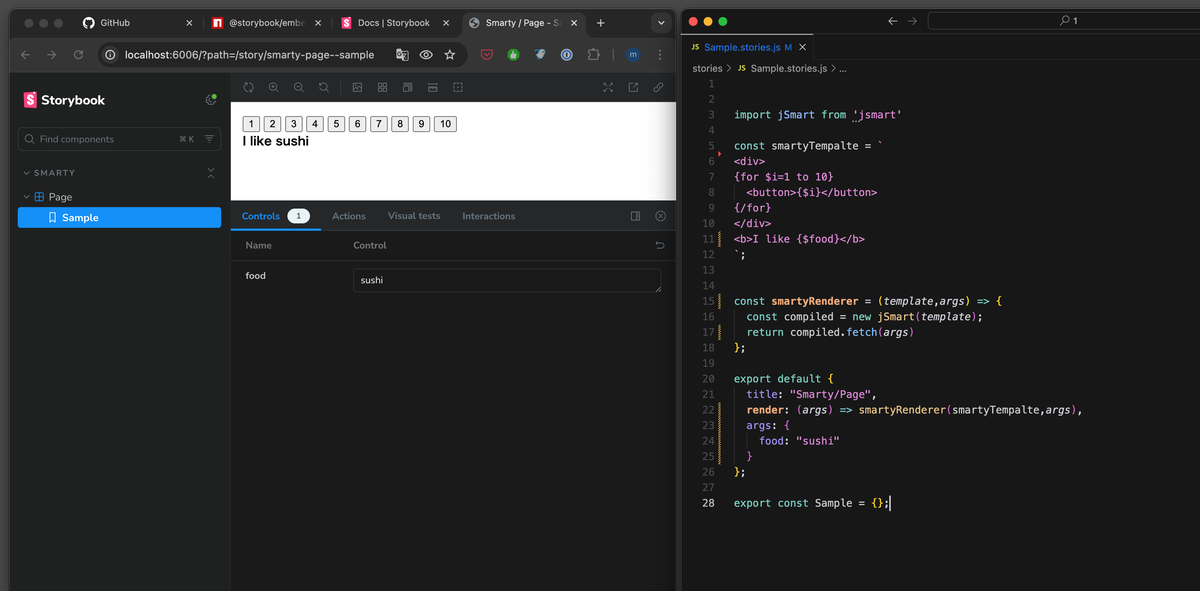Bookmark this page with the star icon

450,55
